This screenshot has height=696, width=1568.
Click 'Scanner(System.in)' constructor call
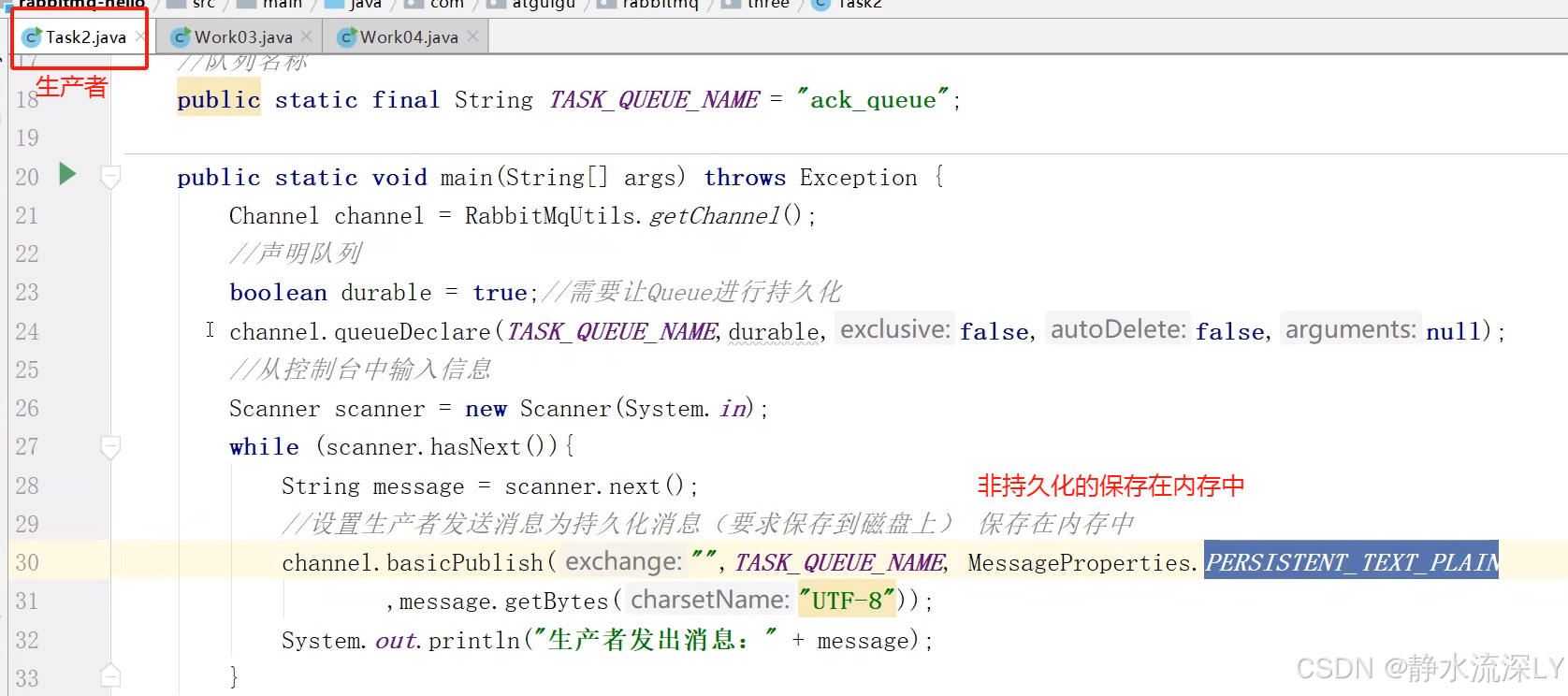(x=637, y=409)
